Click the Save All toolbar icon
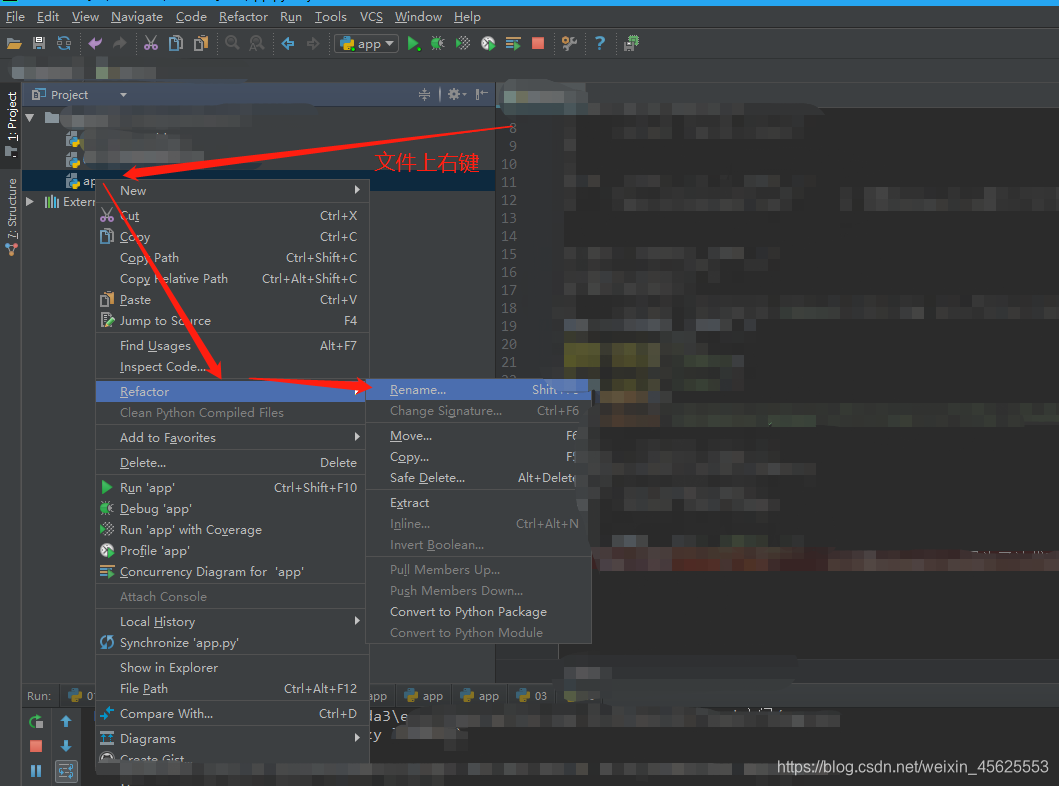1059x786 pixels. coord(39,44)
